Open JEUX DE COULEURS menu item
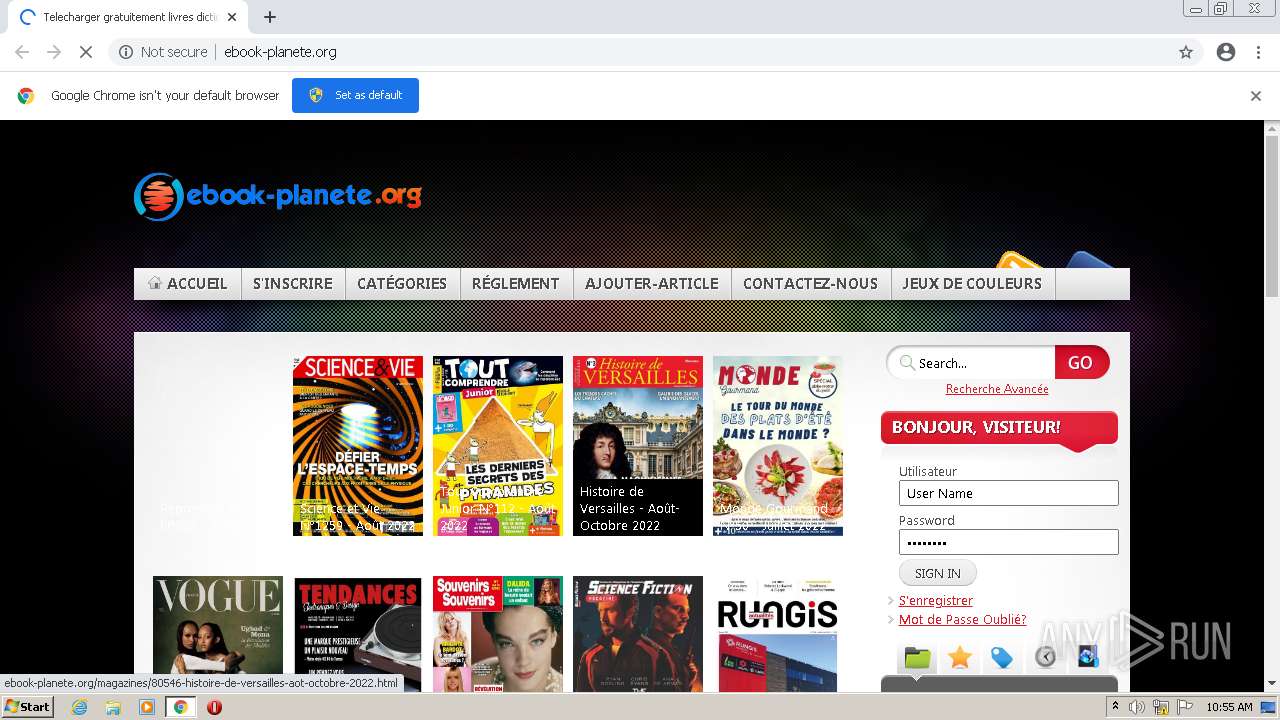 (972, 284)
